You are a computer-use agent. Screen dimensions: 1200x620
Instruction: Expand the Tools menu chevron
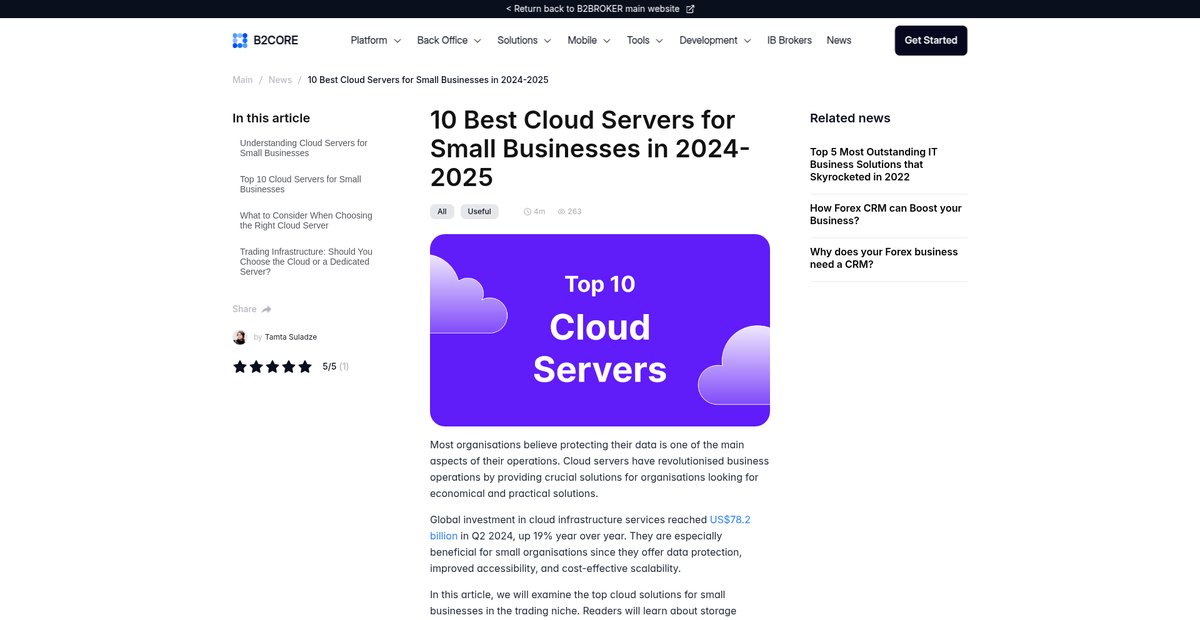tap(659, 41)
